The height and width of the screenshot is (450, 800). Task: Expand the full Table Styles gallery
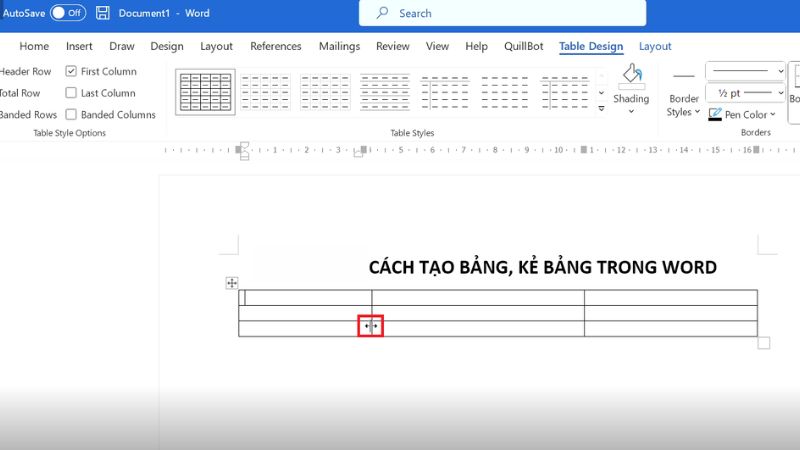(602, 108)
